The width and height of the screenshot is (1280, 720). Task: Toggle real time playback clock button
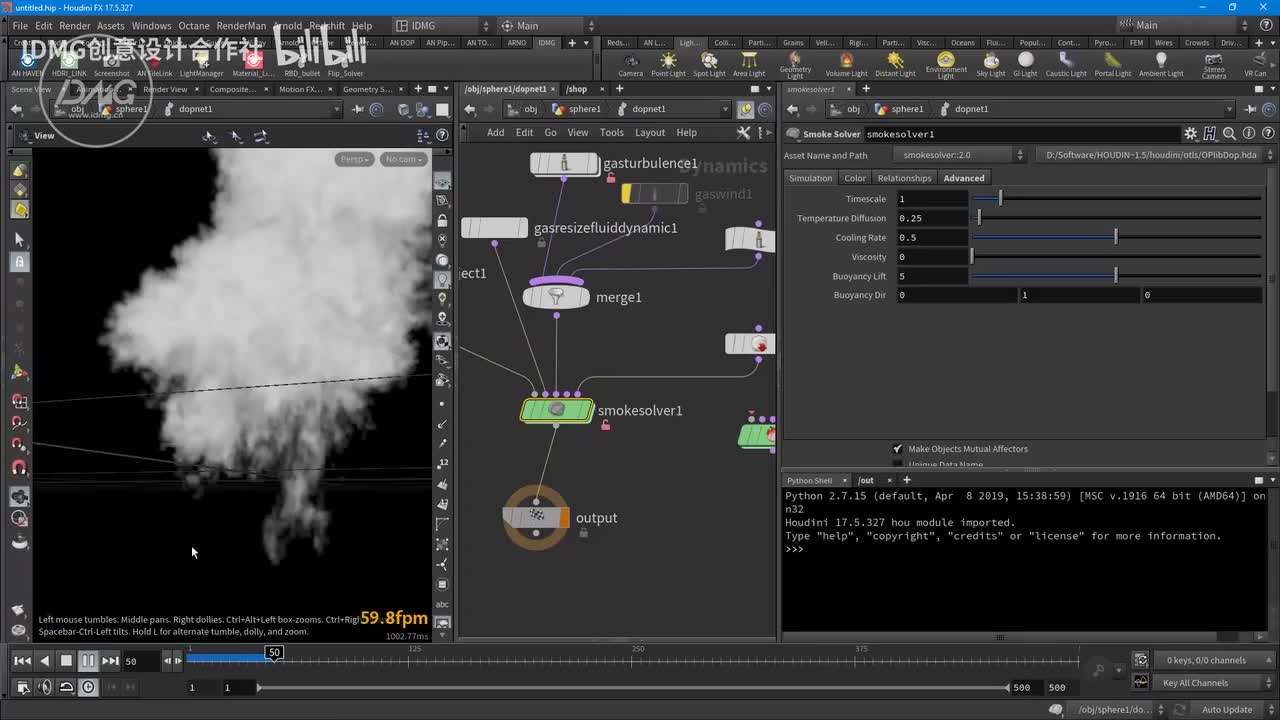click(x=89, y=687)
